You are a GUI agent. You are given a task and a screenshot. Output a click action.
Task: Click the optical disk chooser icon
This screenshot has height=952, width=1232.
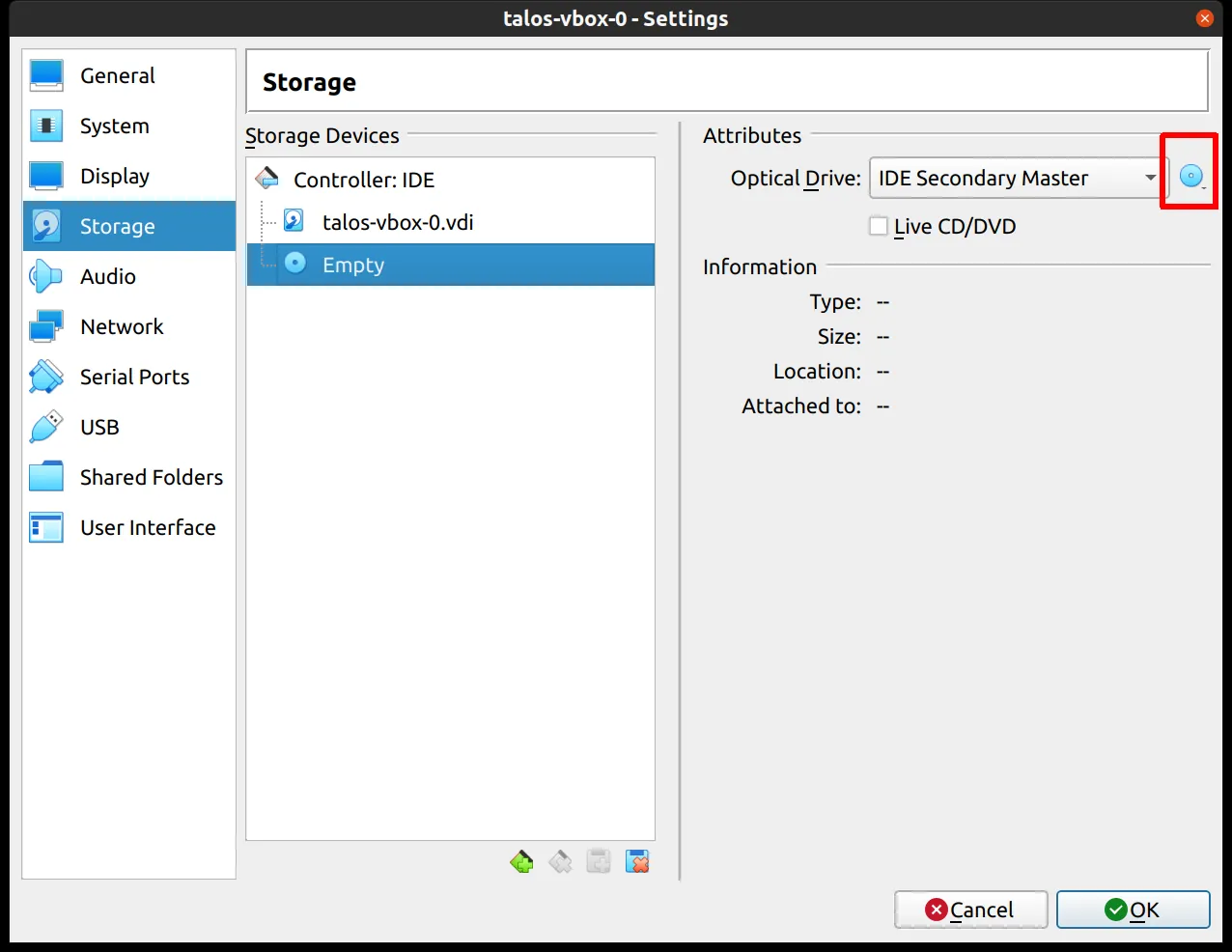pyautogui.click(x=1191, y=177)
